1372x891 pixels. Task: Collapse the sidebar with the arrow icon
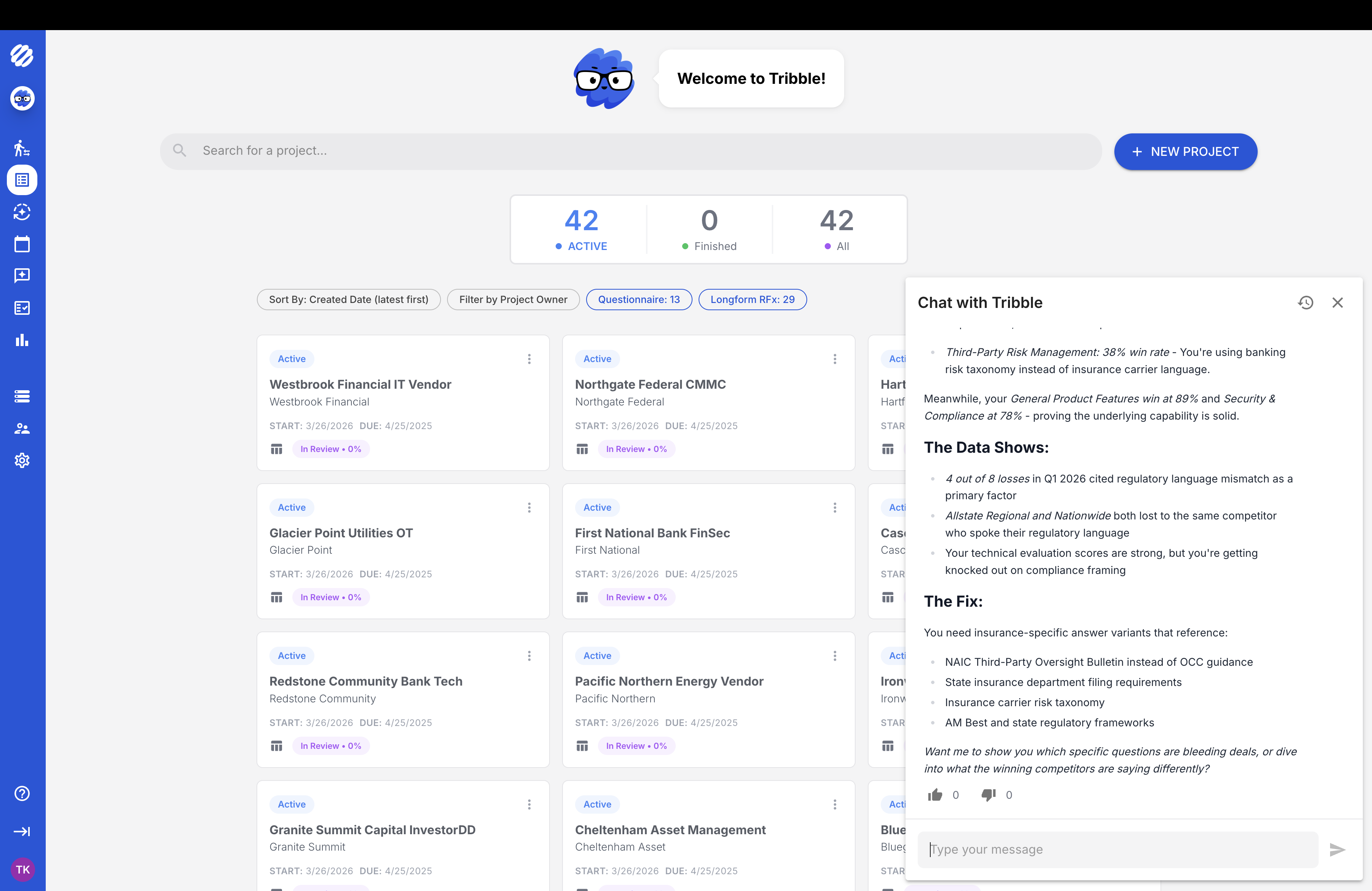coord(22,831)
